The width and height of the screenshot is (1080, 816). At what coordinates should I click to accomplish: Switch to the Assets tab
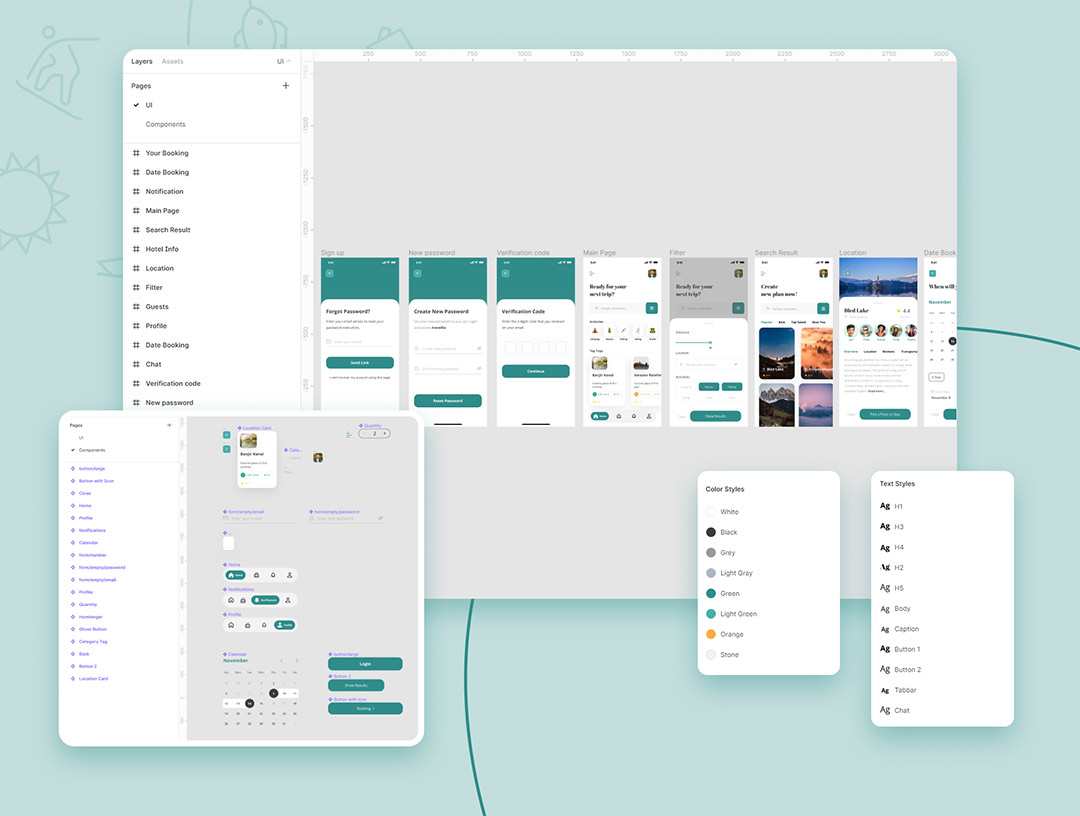click(172, 62)
